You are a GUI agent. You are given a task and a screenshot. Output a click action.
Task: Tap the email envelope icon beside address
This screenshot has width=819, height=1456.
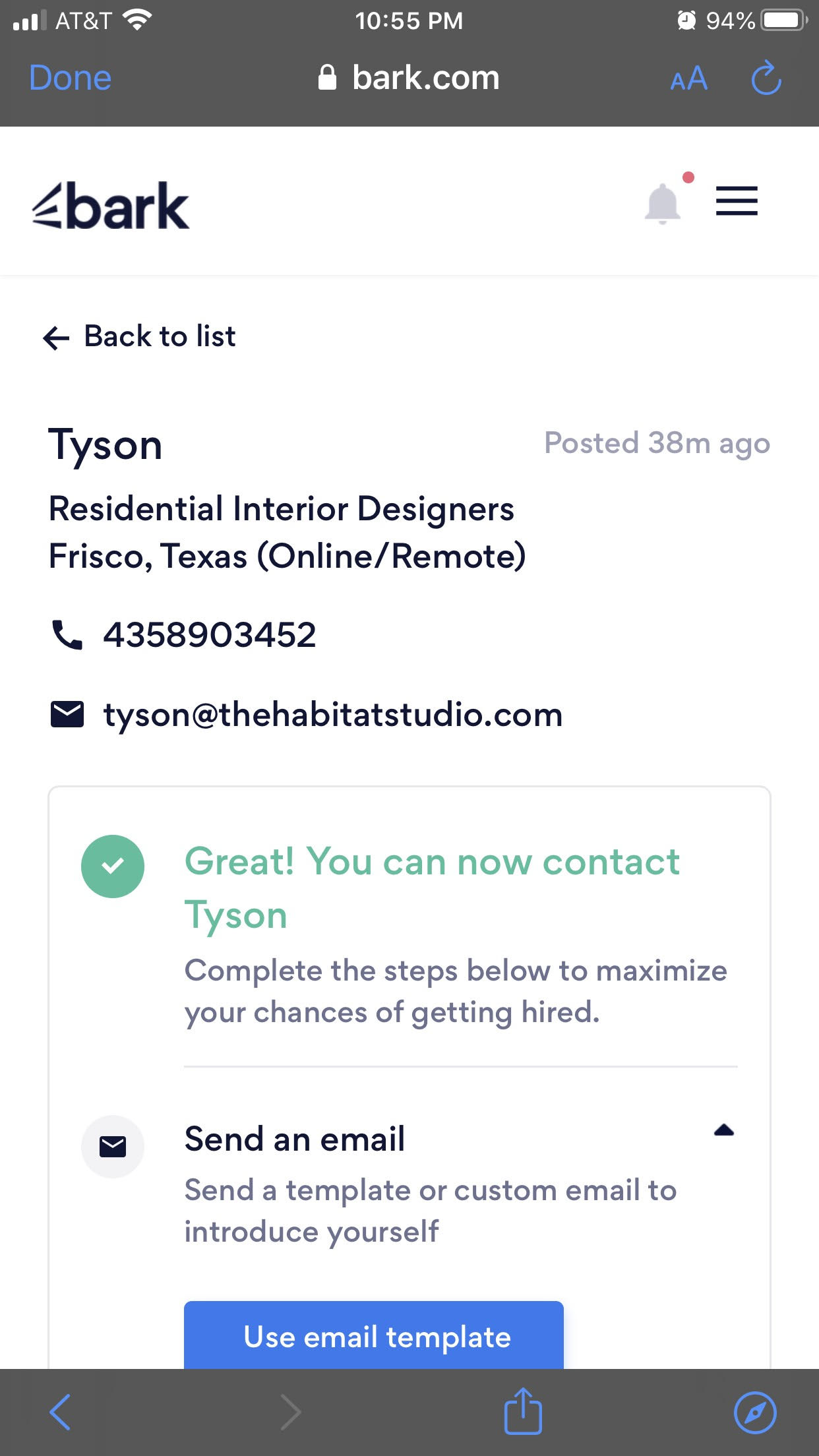67,714
